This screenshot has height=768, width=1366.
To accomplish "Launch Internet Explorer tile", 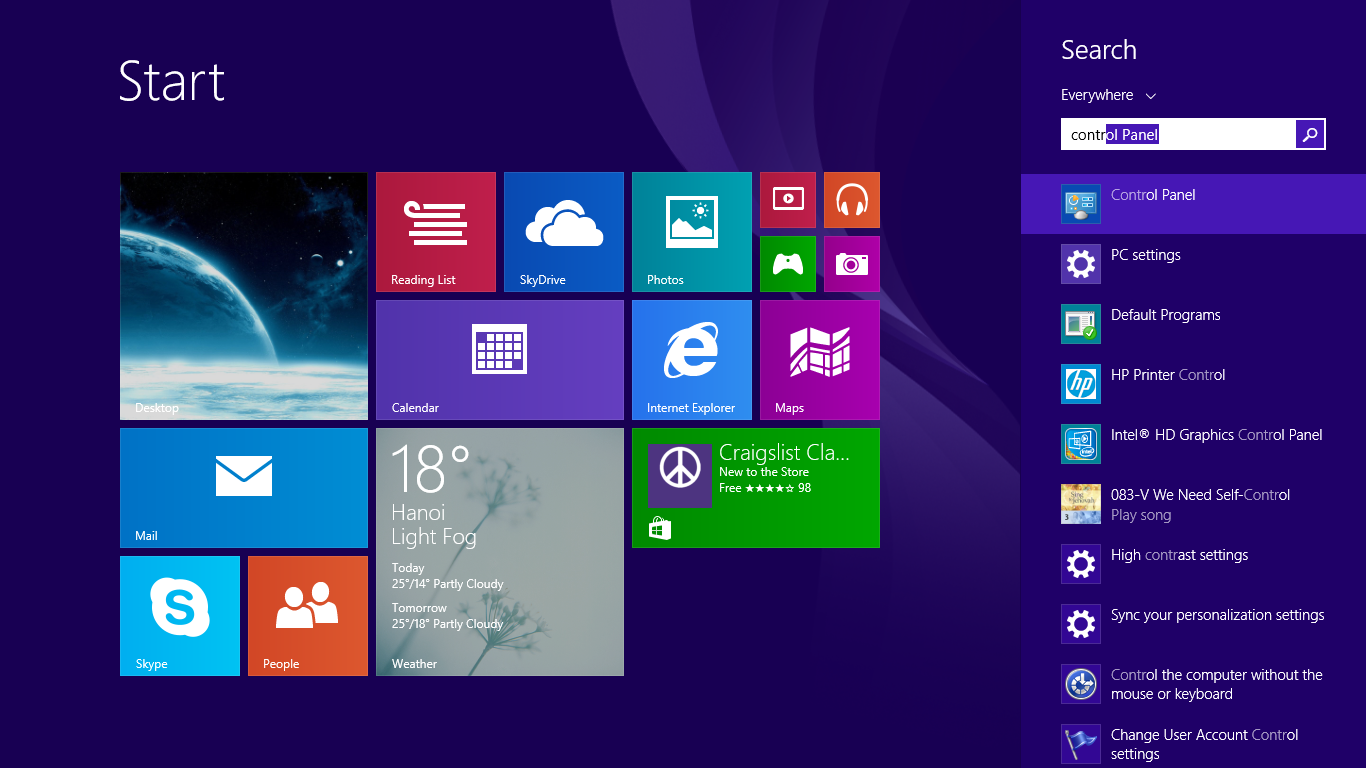I will tap(692, 360).
